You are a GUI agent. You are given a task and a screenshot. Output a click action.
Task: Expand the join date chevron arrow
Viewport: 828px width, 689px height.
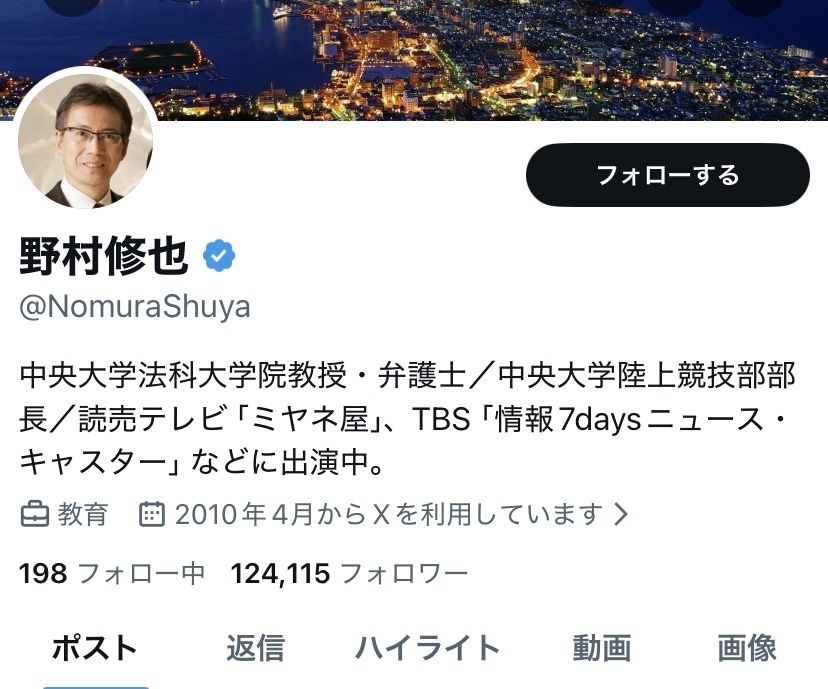click(621, 514)
